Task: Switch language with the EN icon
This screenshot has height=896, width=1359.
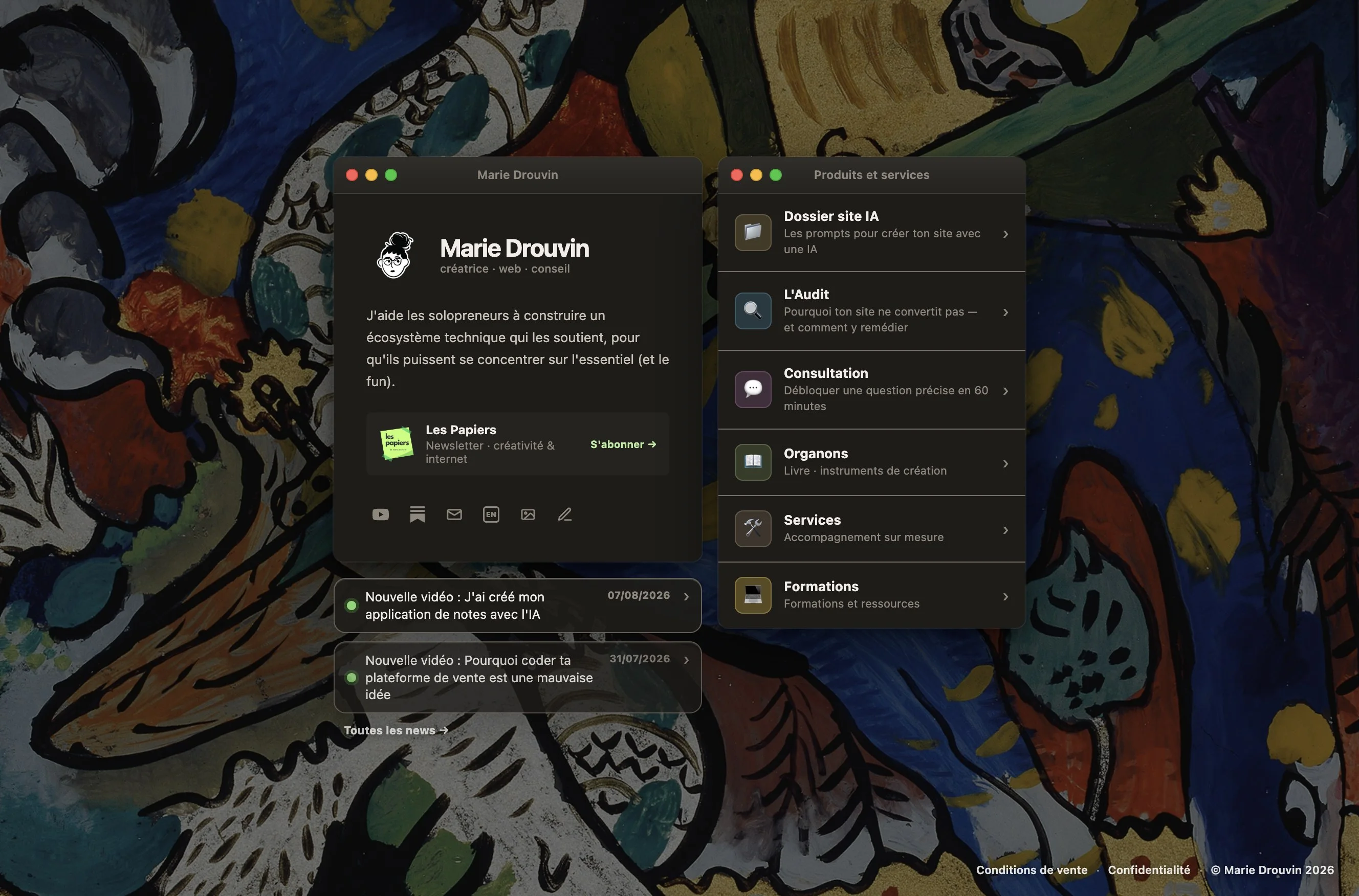Action: click(x=491, y=514)
